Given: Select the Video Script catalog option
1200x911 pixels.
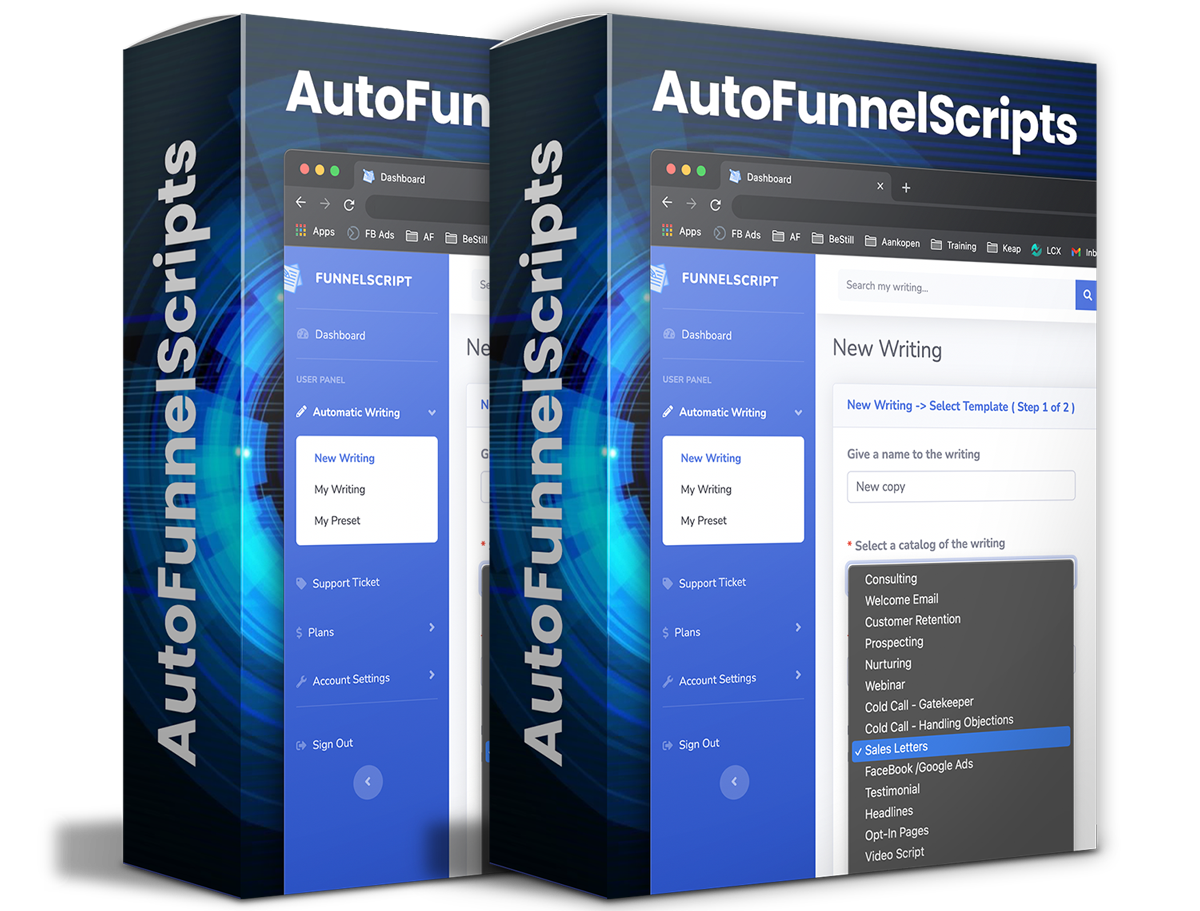Looking at the screenshot, I should click(x=894, y=853).
